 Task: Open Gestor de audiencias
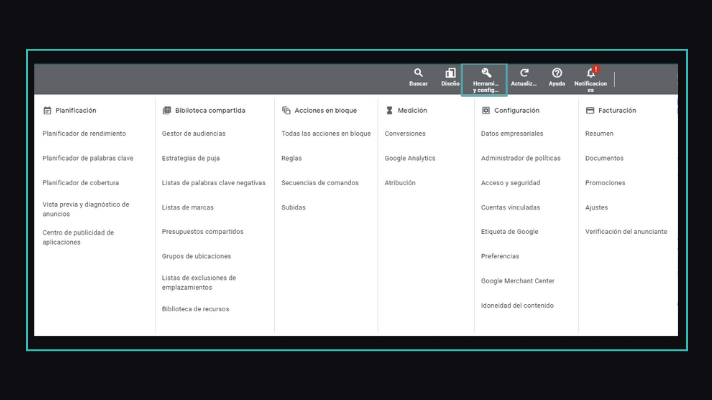(193, 133)
